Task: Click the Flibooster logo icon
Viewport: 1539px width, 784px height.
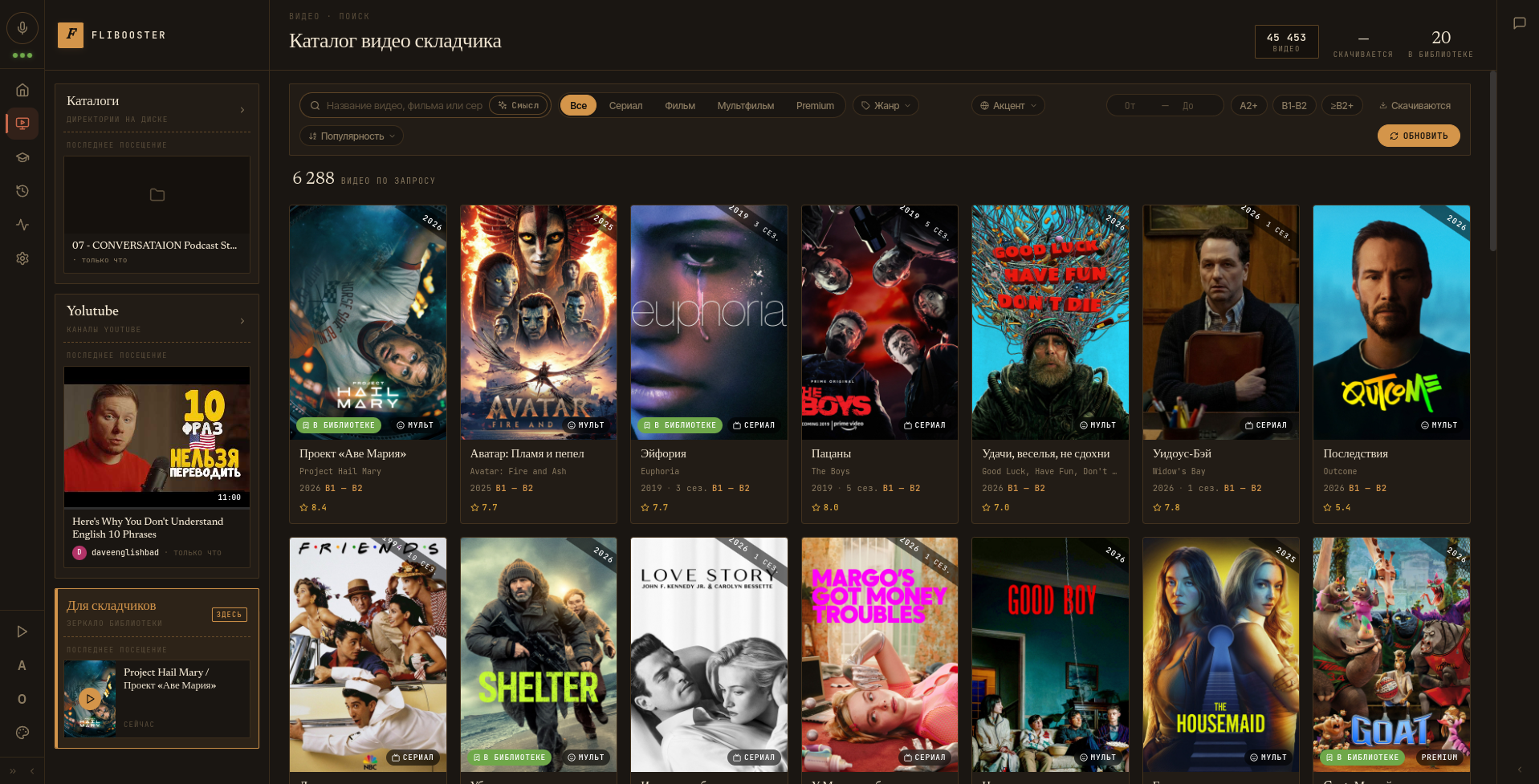Action: (x=71, y=35)
